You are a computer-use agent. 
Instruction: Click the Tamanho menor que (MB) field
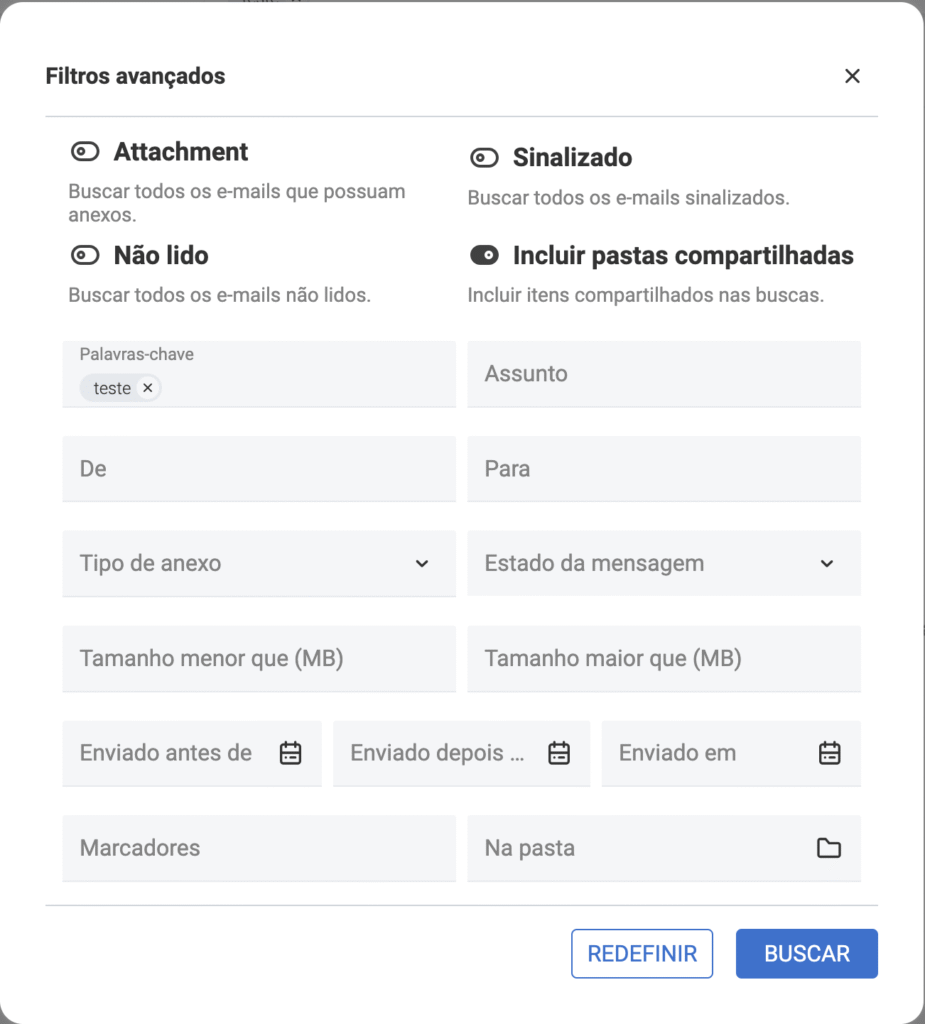tap(258, 659)
